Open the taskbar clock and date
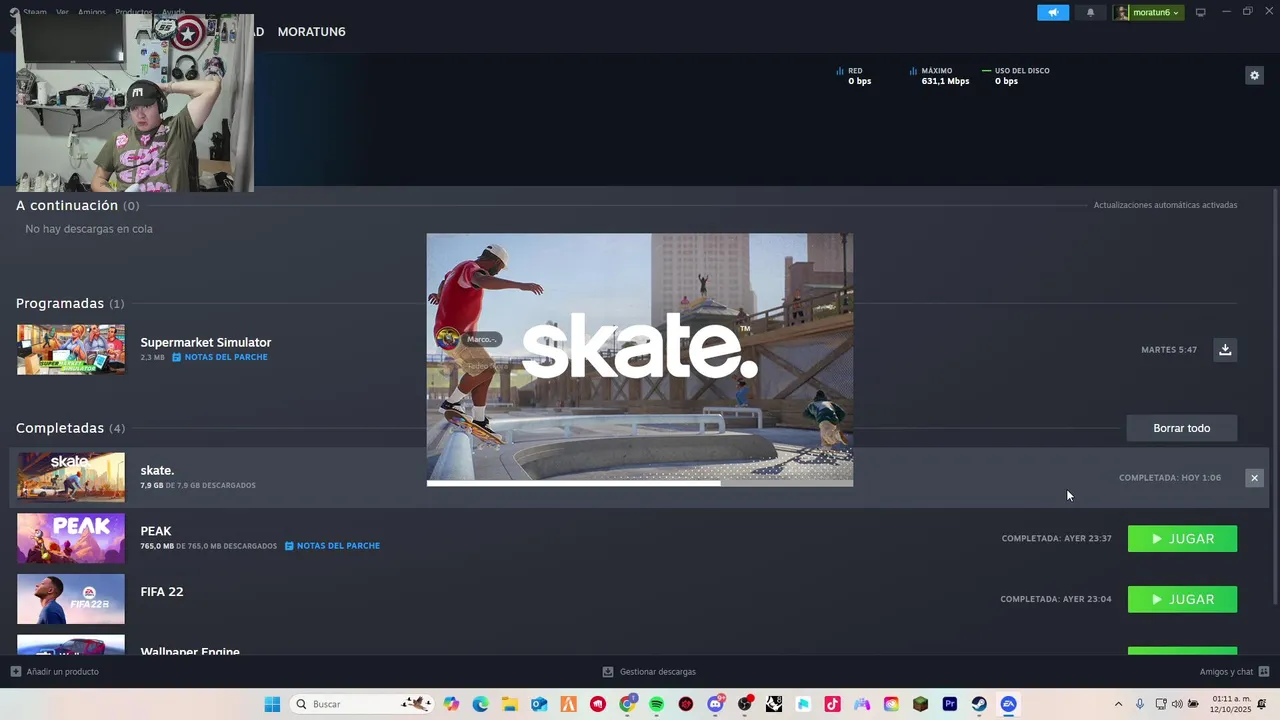This screenshot has height=720, width=1280. point(1231,704)
